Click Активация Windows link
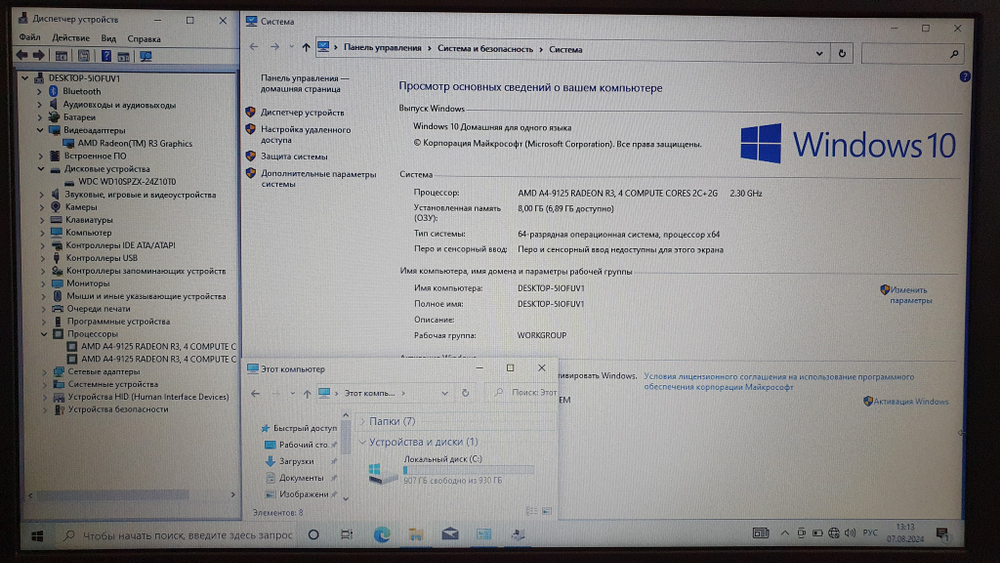 [910, 402]
